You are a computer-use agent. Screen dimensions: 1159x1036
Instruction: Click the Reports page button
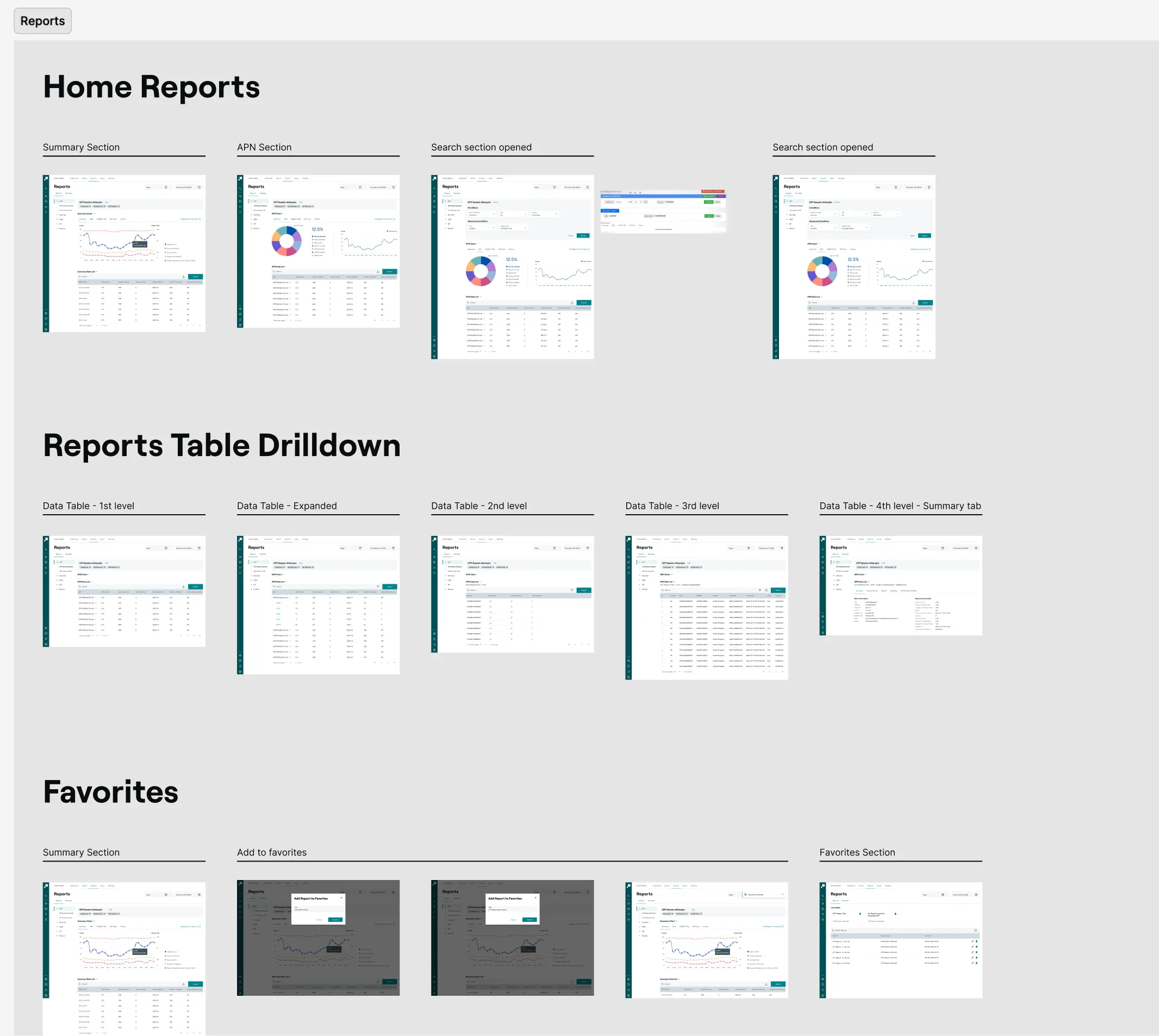pos(43,21)
